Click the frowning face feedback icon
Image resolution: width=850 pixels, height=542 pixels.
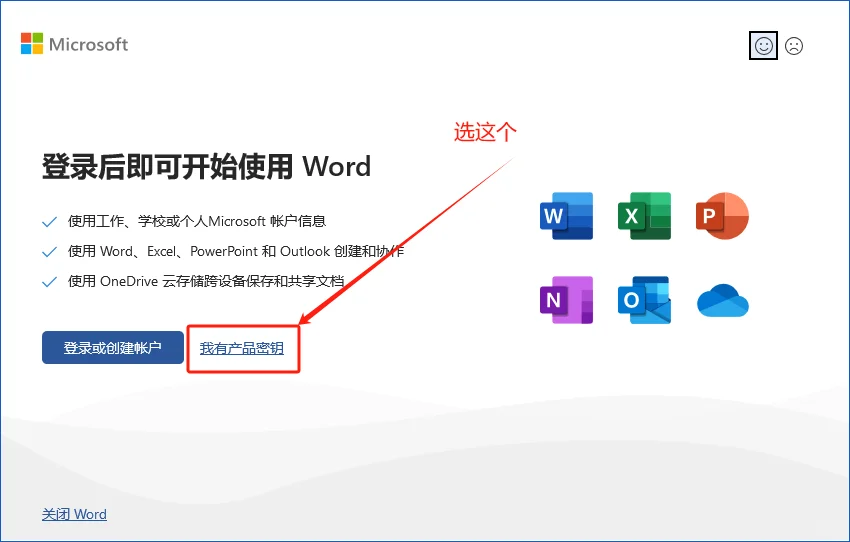pyautogui.click(x=794, y=46)
